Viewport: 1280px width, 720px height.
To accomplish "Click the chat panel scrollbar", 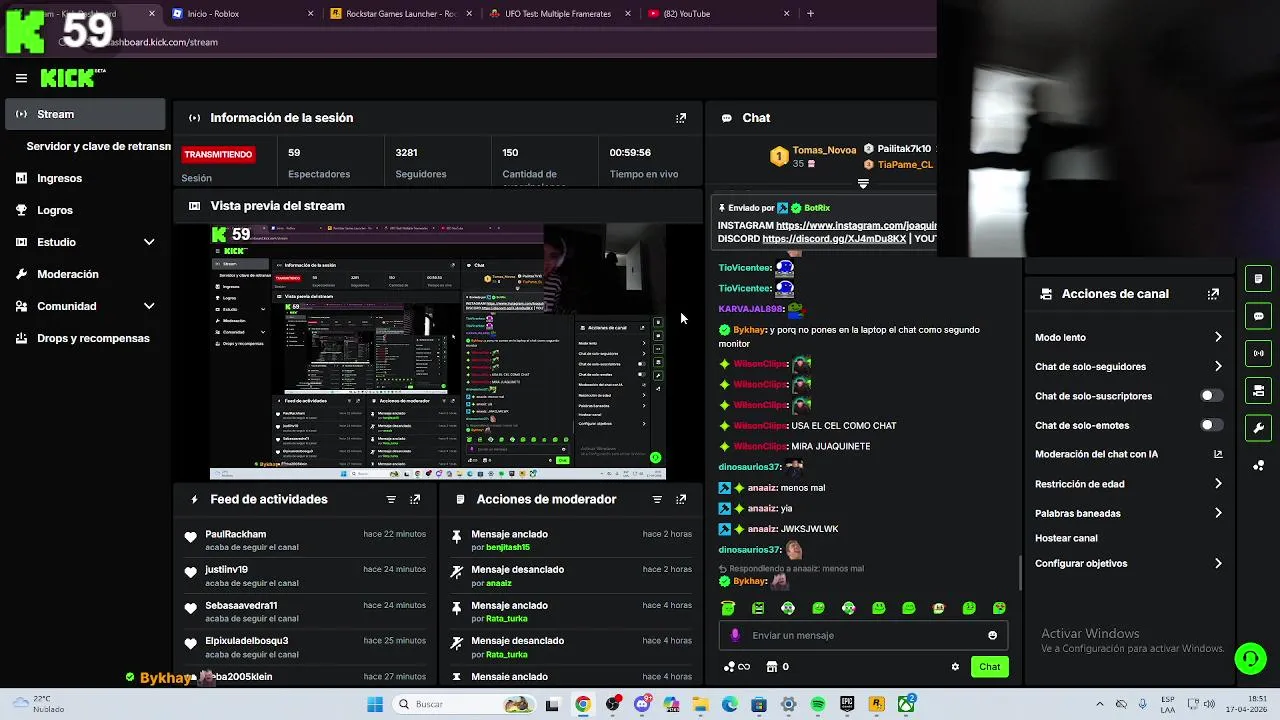I will click(x=1020, y=573).
